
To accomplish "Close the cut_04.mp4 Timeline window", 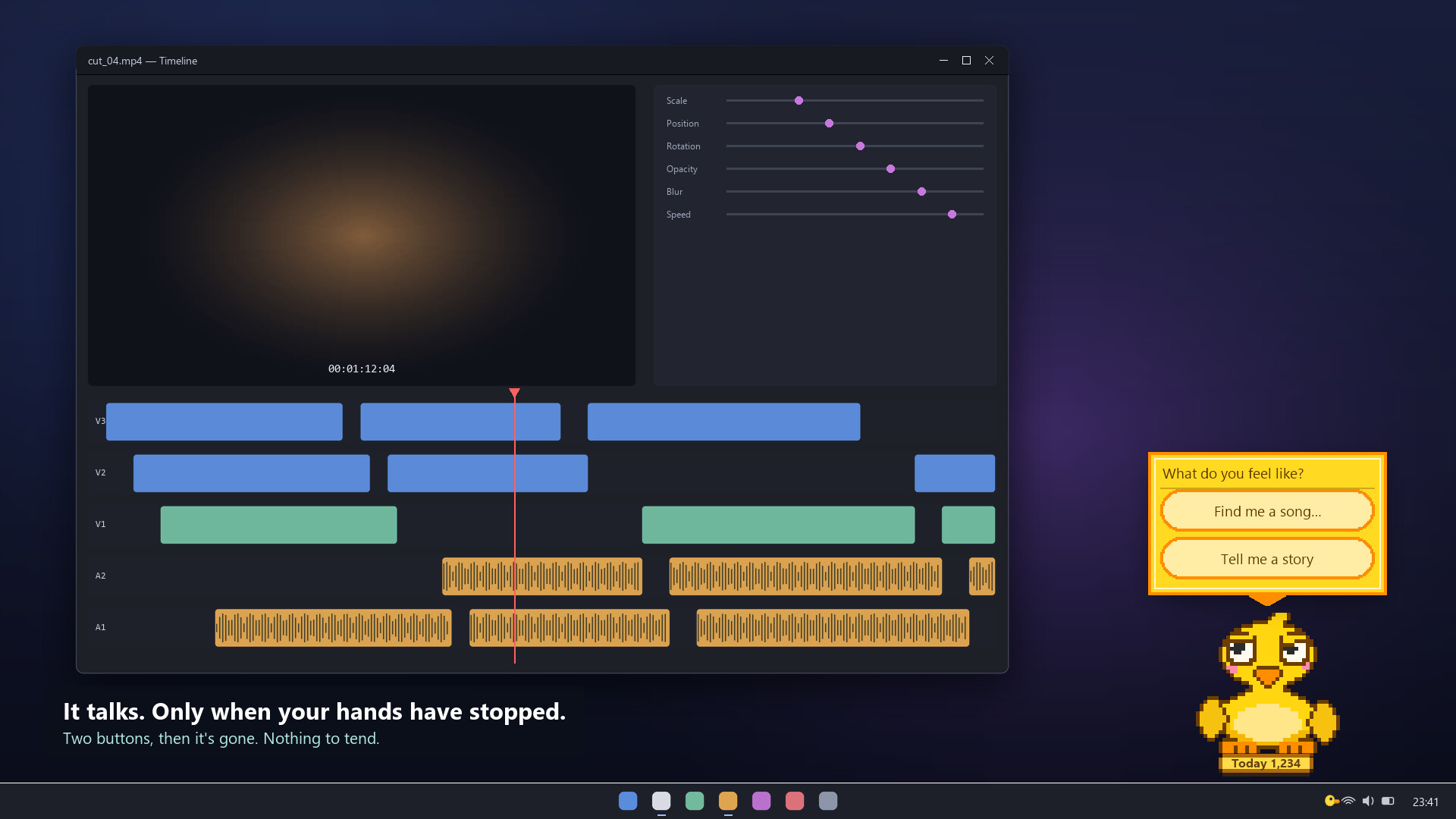I will click(x=989, y=61).
